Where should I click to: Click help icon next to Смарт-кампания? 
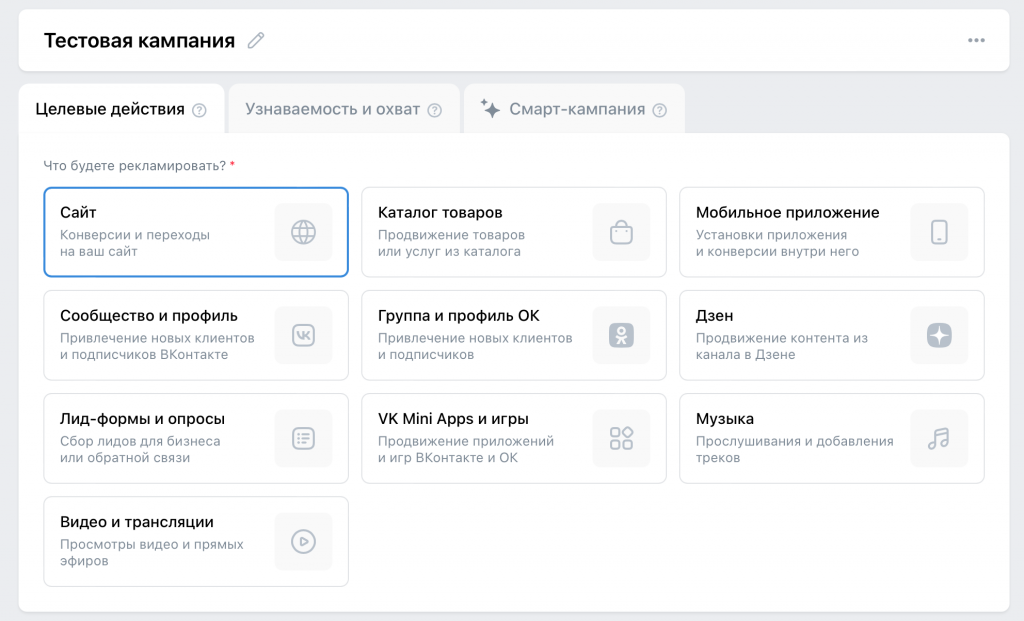[x=660, y=110]
